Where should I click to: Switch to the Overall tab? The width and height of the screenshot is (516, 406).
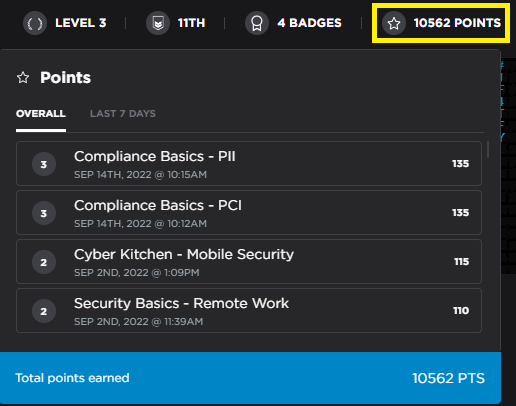click(x=41, y=114)
